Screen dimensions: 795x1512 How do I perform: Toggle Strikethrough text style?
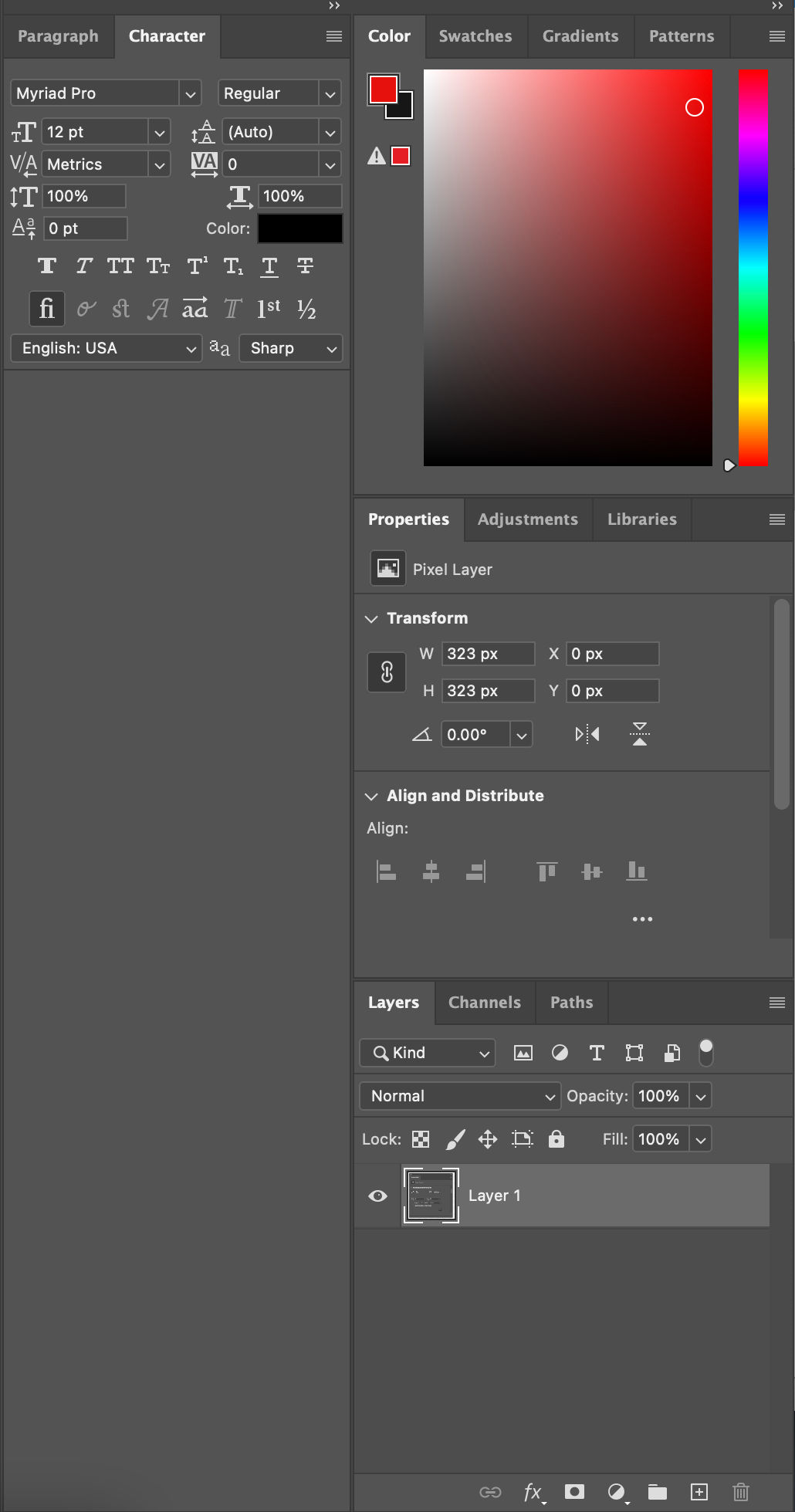coord(306,266)
